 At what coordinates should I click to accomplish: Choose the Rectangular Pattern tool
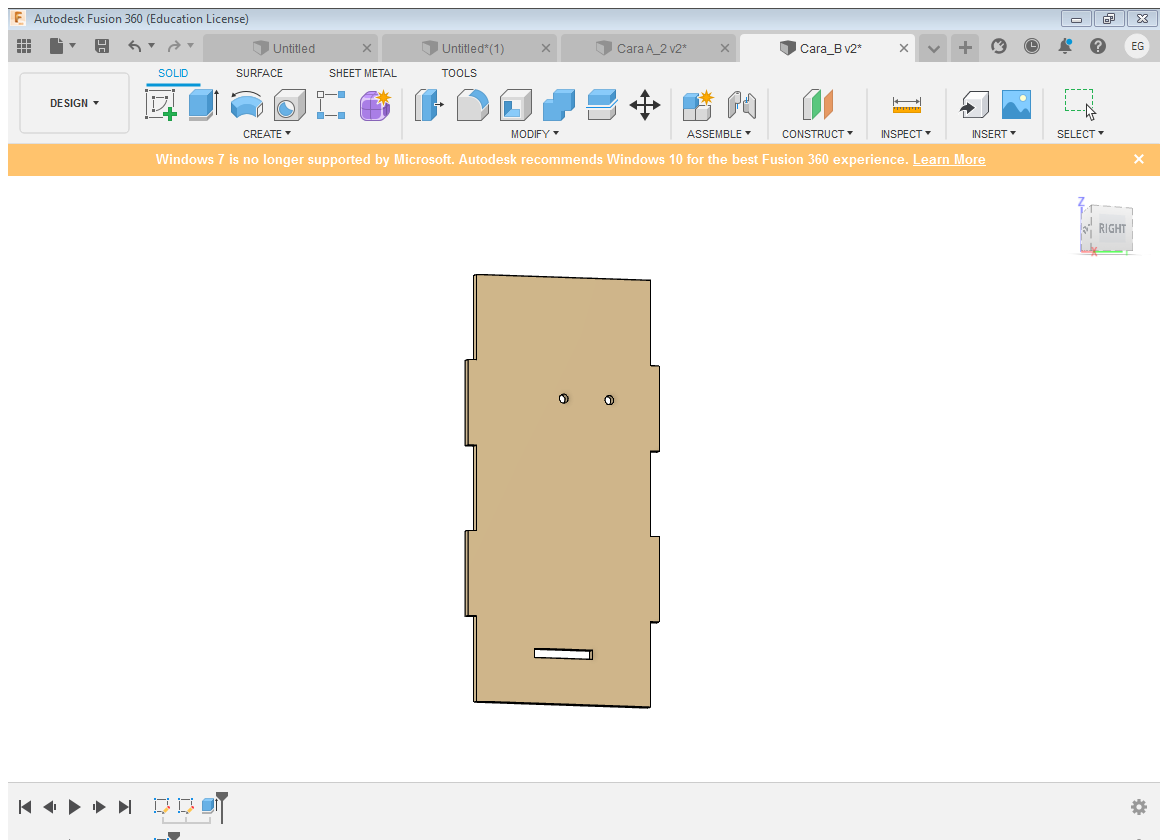point(331,105)
